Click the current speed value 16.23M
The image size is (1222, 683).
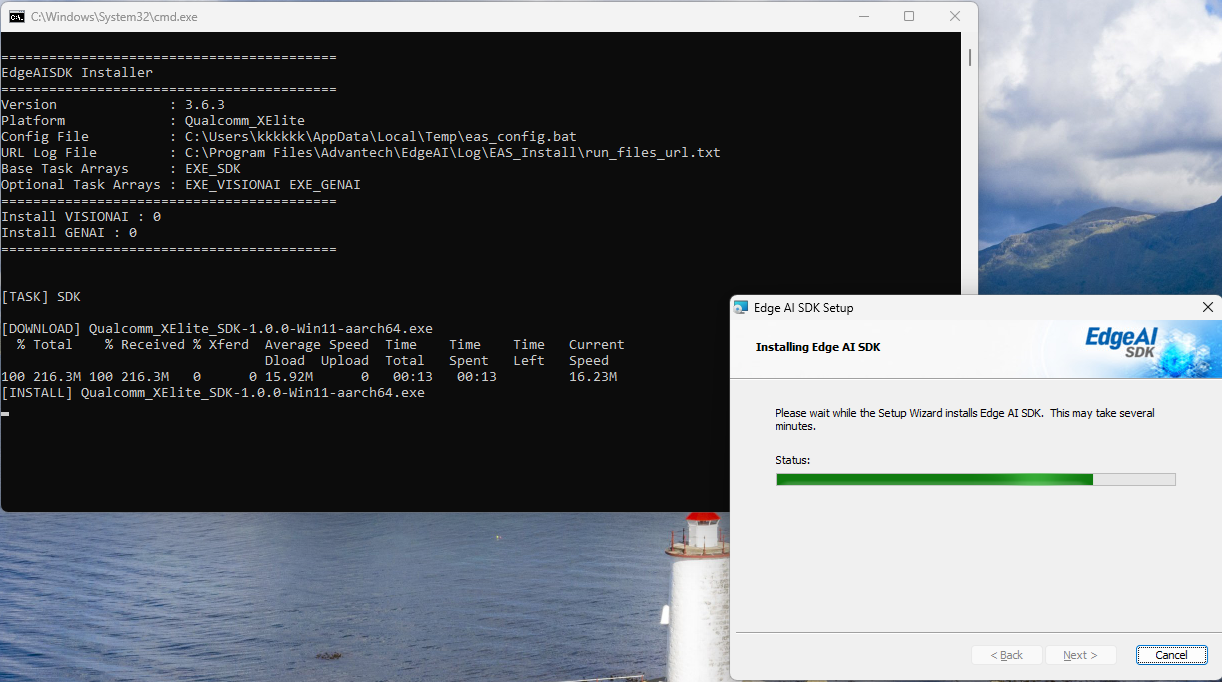pyautogui.click(x=593, y=376)
